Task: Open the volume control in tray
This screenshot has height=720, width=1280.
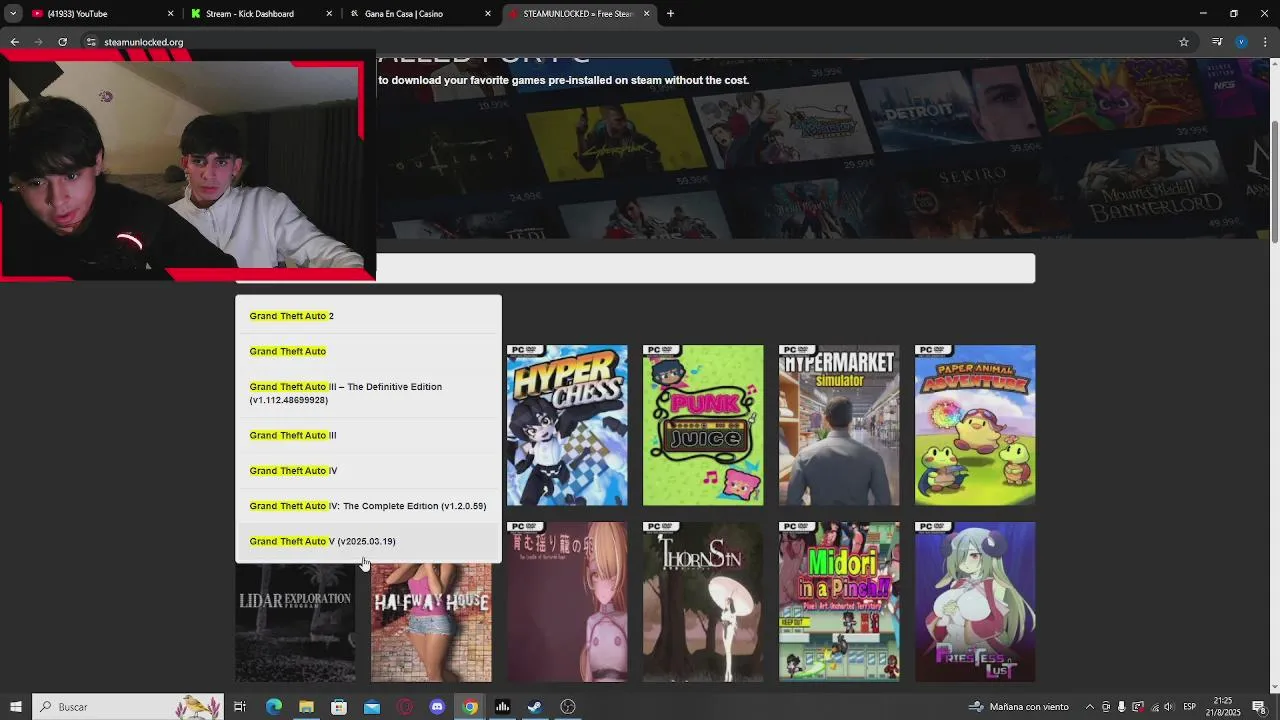Action: 1168,707
